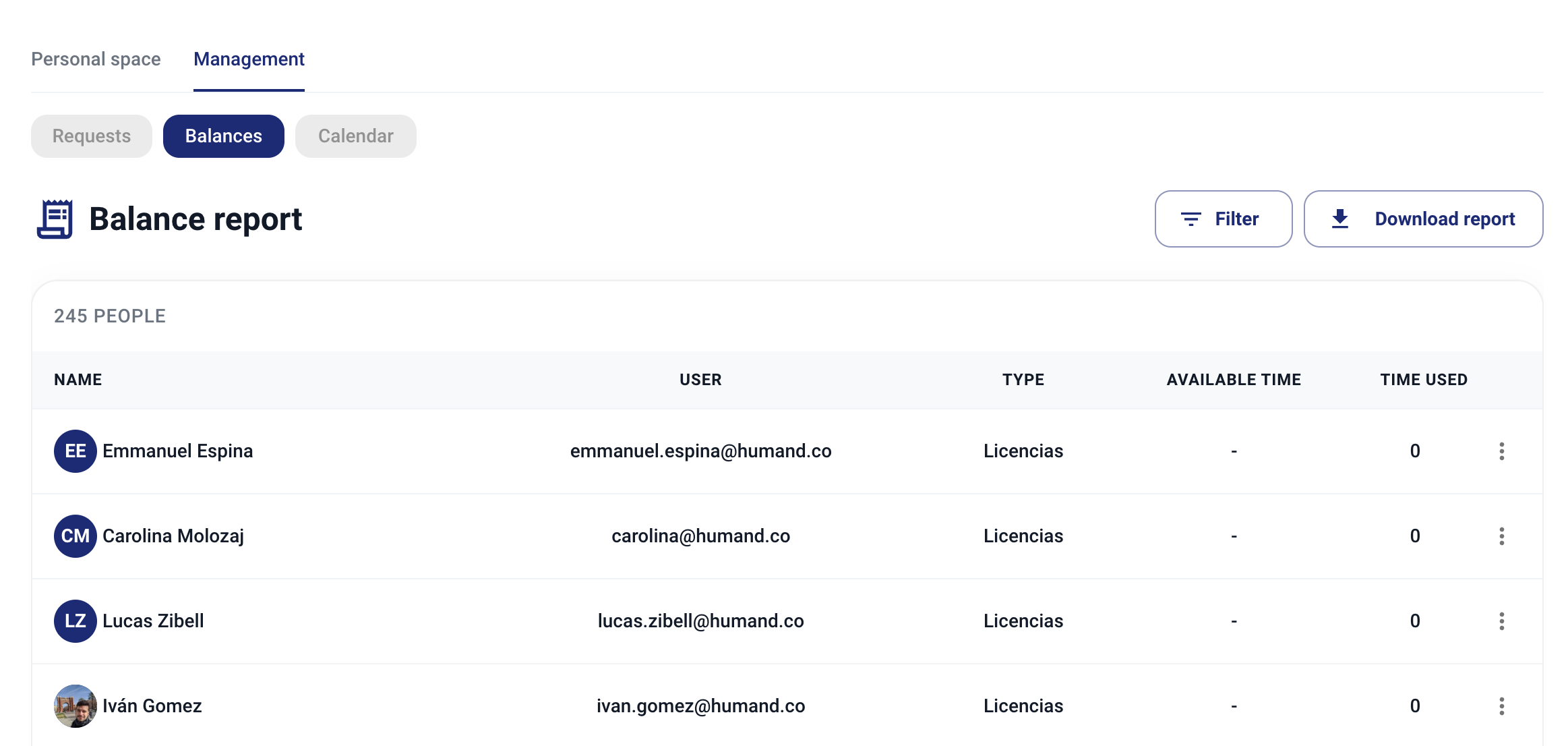1568x746 pixels.
Task: Click the EE avatar icon
Action: [75, 451]
